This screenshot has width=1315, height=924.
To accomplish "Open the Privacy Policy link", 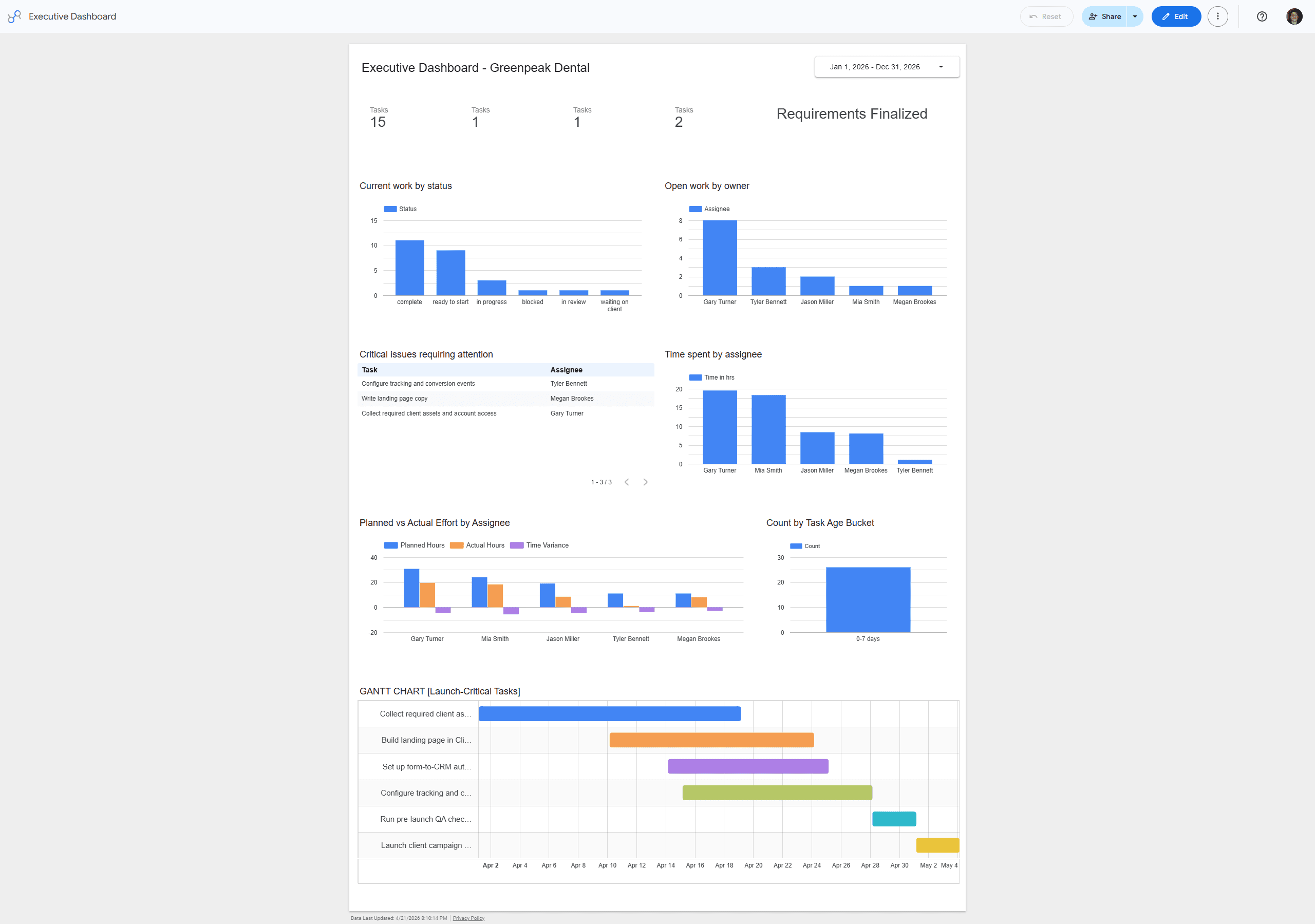I will 468,918.
